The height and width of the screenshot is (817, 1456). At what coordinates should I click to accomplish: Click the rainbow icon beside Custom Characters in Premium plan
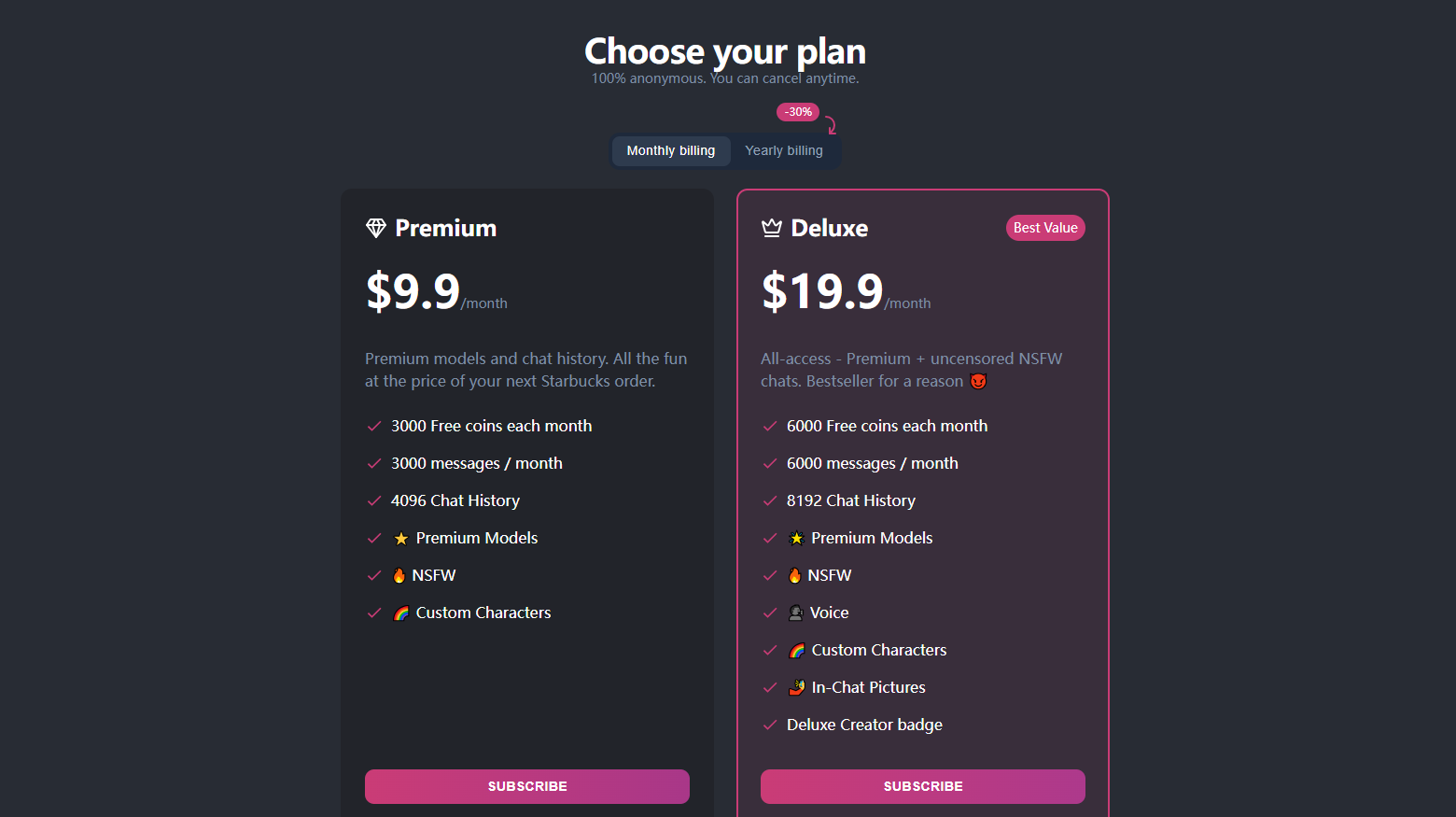tap(401, 613)
